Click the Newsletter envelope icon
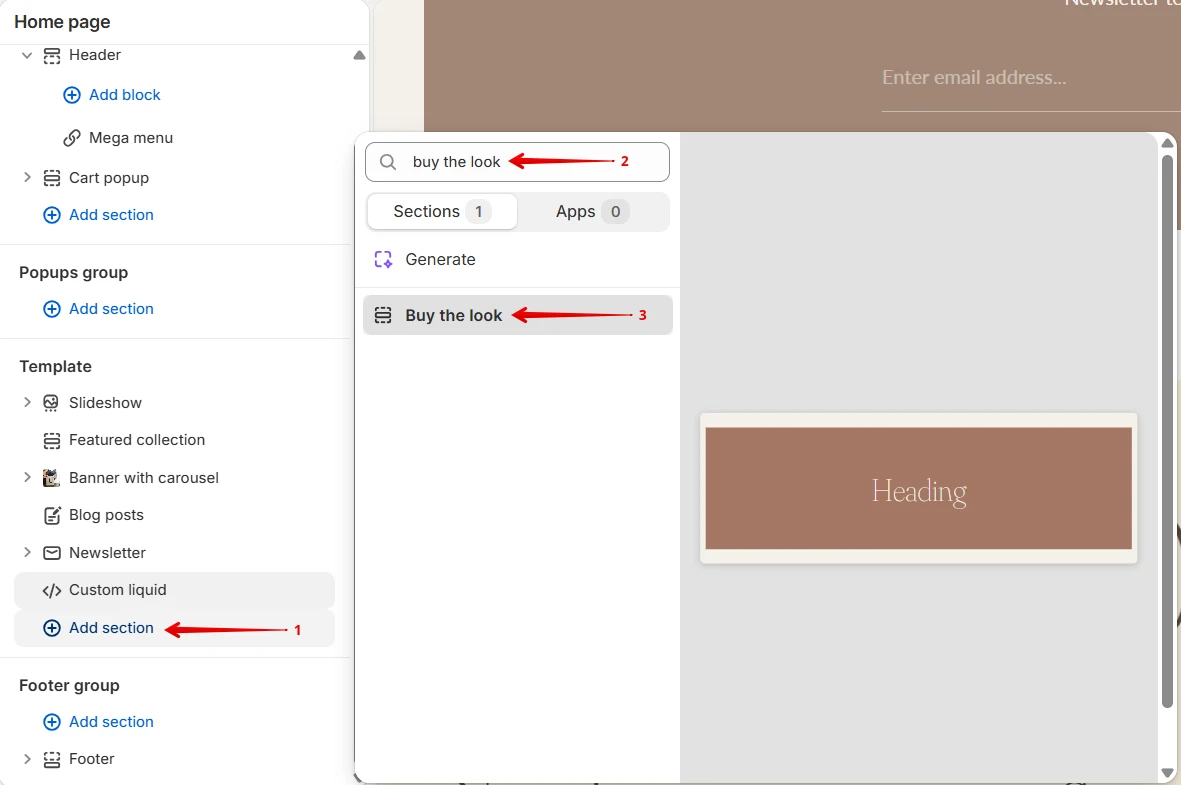The image size is (1181, 785). coord(51,553)
